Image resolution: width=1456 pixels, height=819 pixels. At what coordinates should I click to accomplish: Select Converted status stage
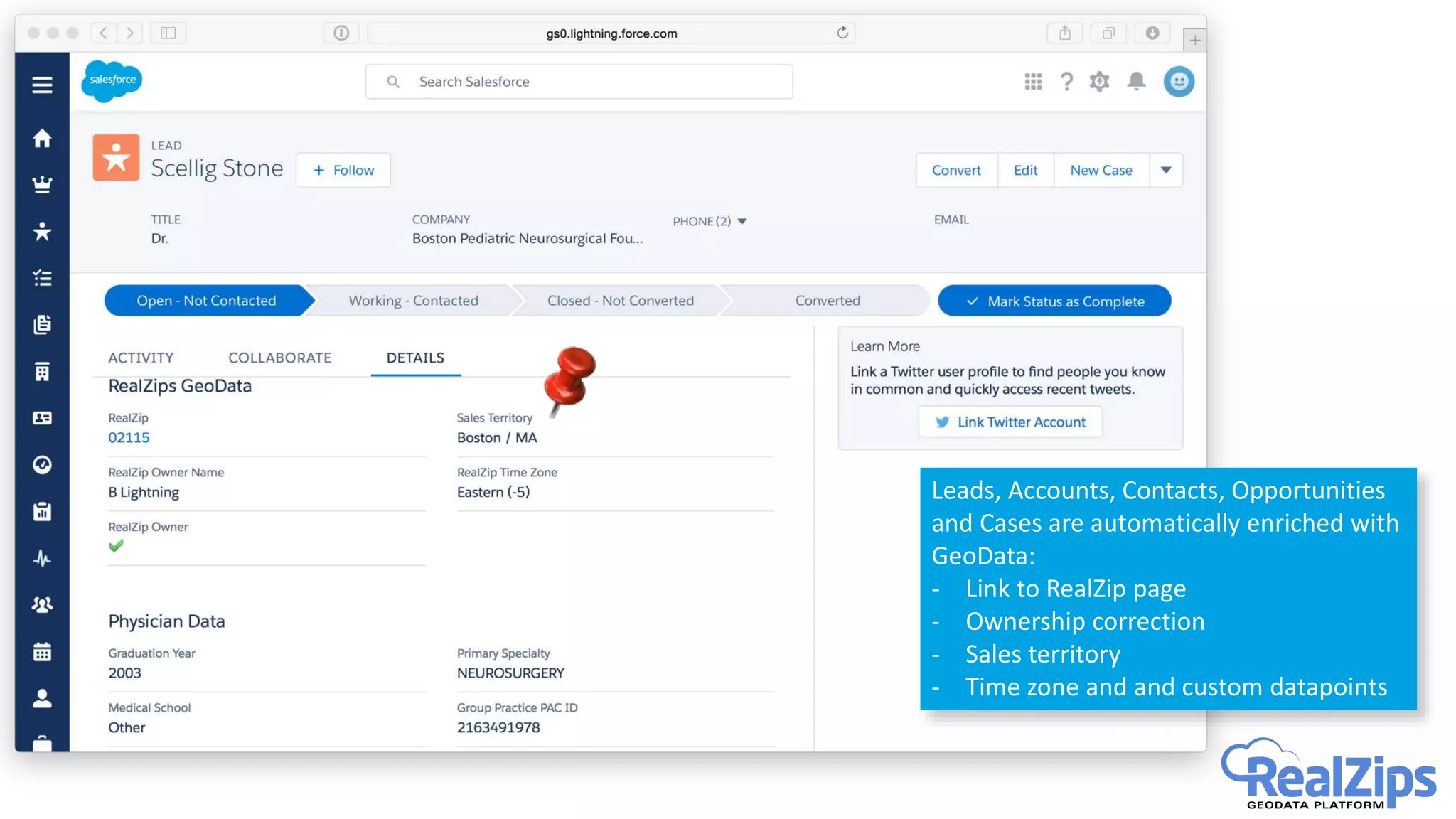pyautogui.click(x=828, y=301)
